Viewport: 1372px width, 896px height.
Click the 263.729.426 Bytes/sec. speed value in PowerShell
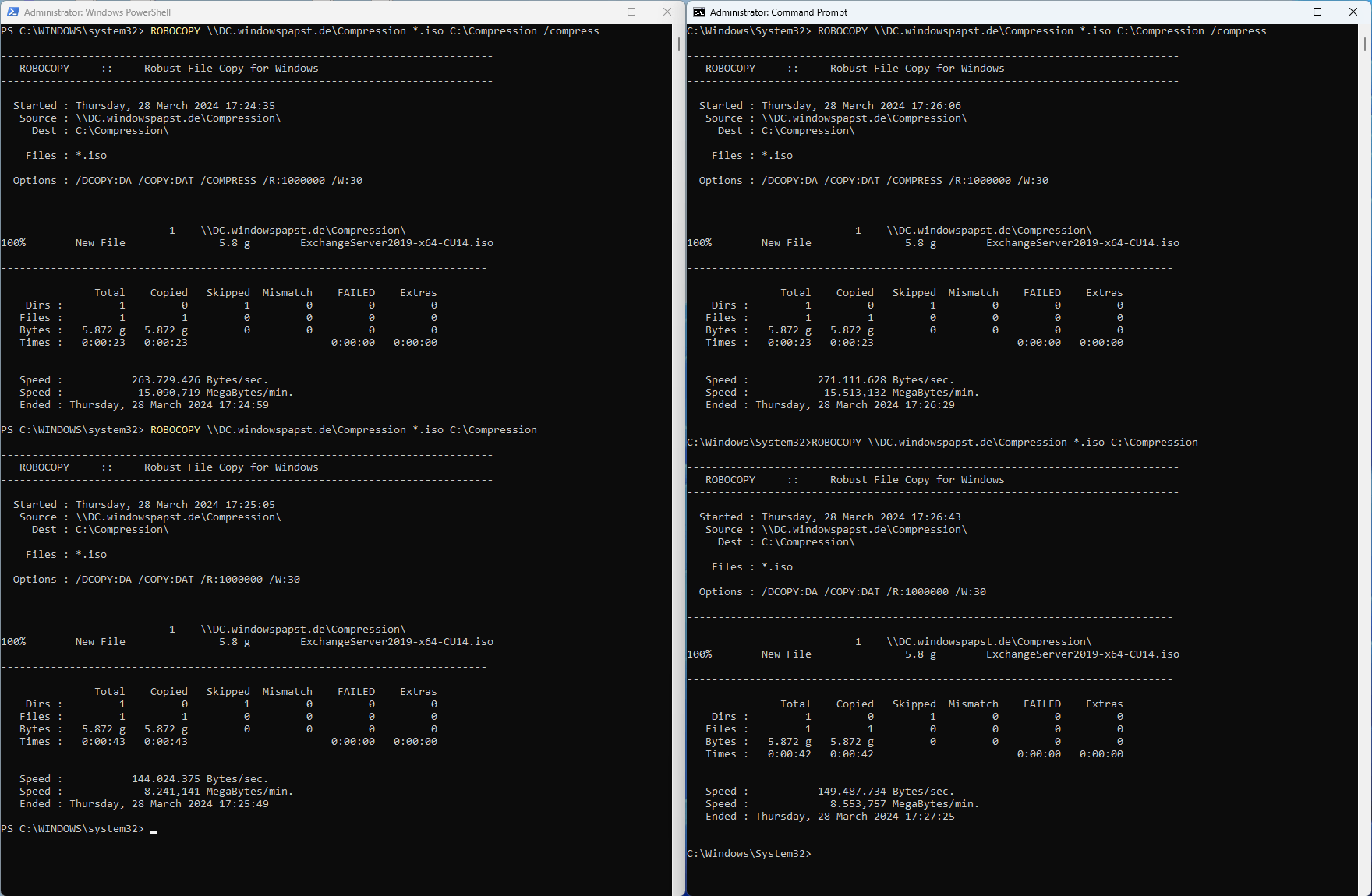click(x=200, y=380)
